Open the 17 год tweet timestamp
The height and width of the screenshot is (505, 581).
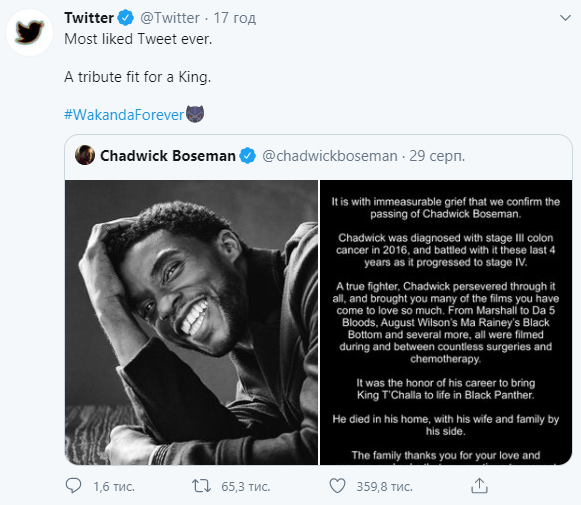pyautogui.click(x=235, y=18)
